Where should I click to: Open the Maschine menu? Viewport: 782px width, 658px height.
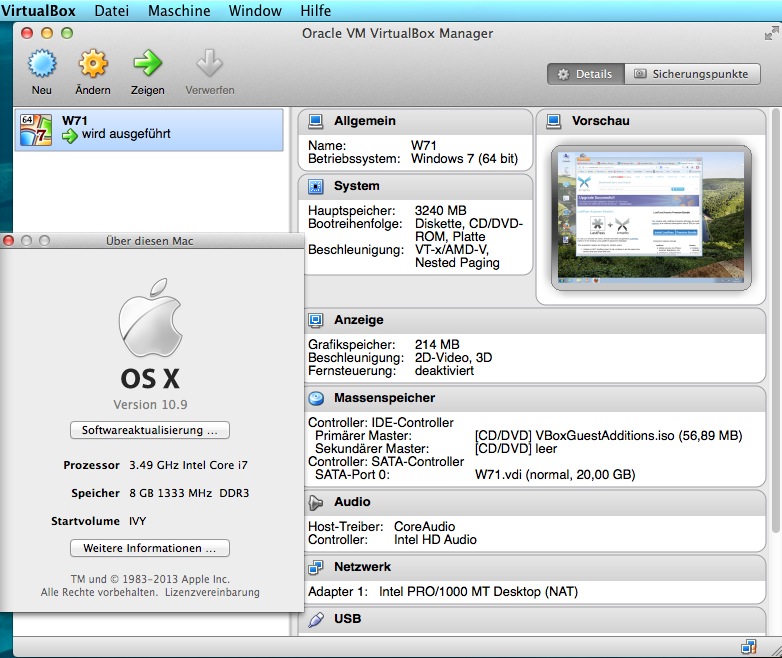coord(179,10)
